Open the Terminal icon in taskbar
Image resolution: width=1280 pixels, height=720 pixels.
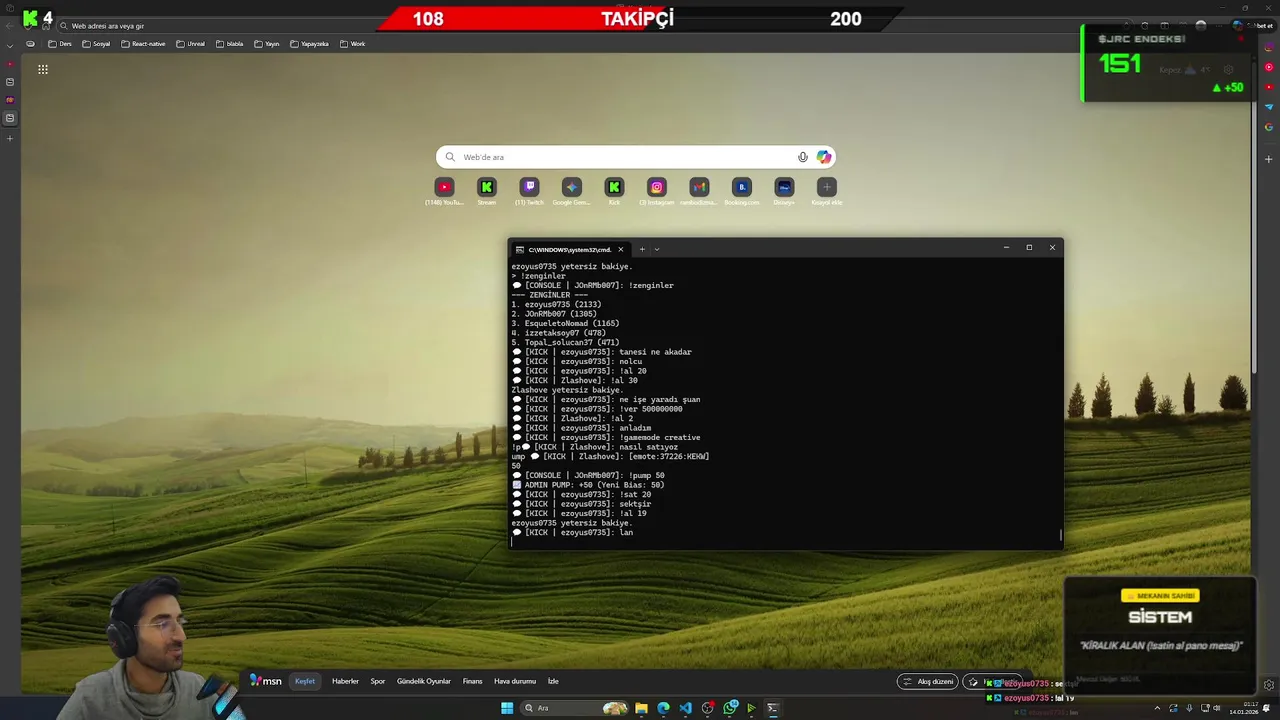773,708
